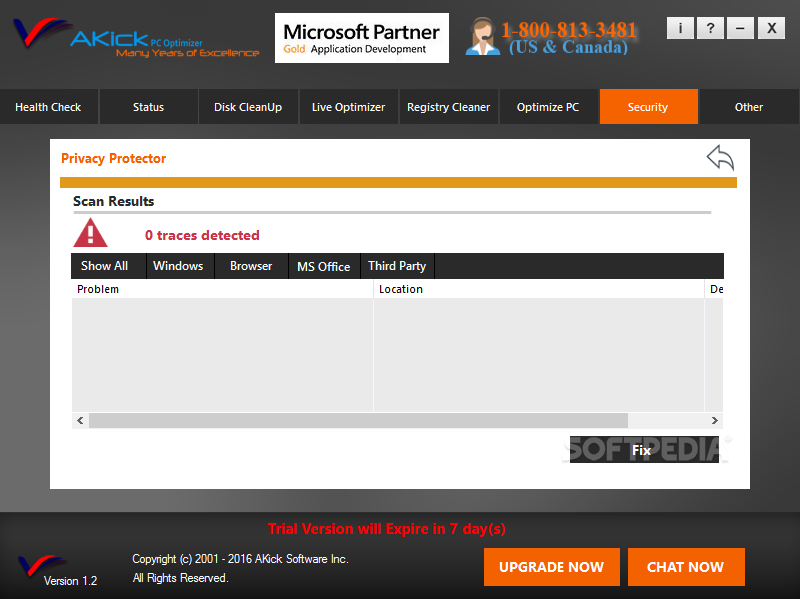Switch to the Health Check tab
This screenshot has height=599, width=800.
click(x=48, y=107)
